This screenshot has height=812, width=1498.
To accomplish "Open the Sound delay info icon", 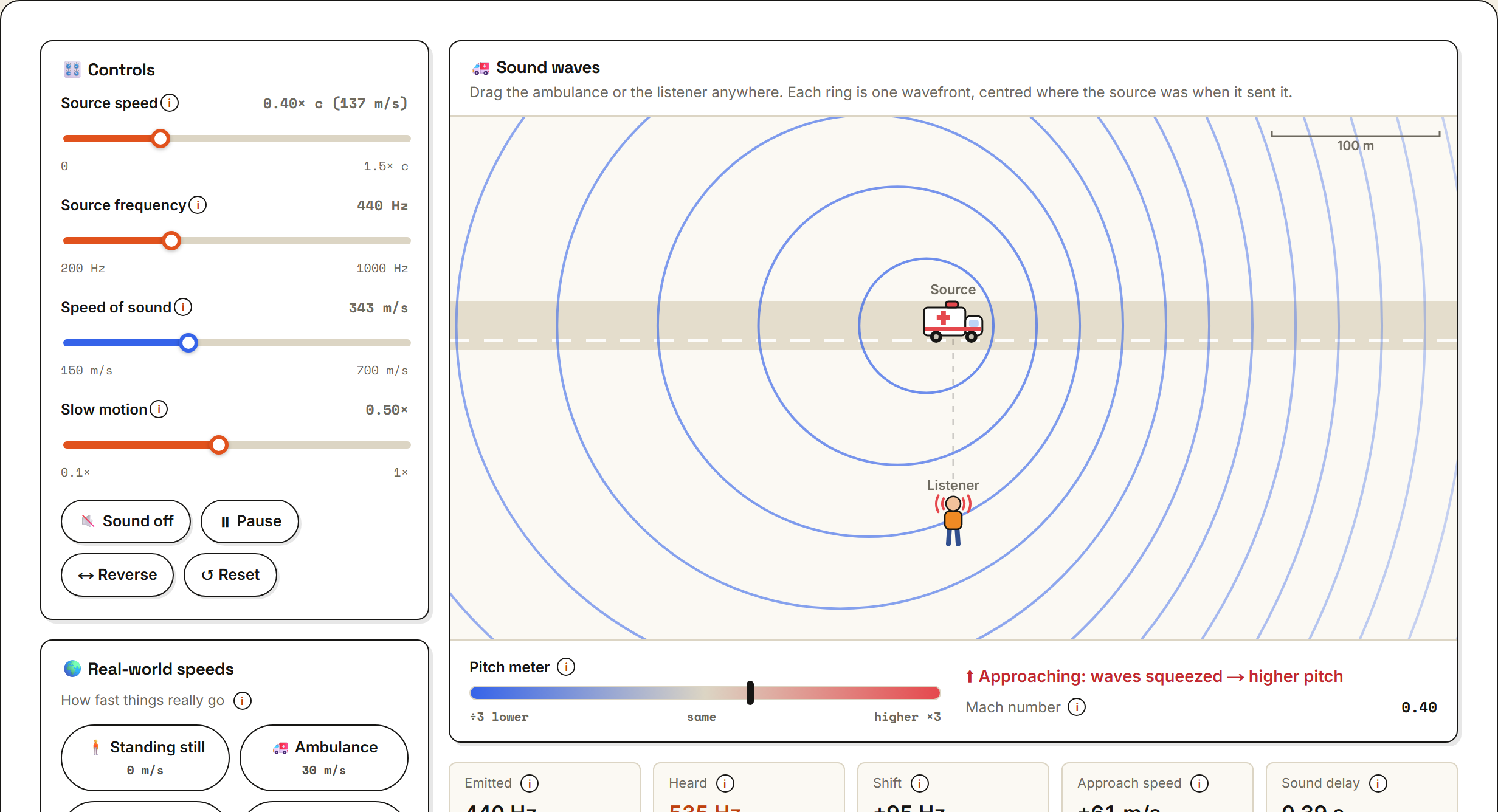I will (1378, 783).
